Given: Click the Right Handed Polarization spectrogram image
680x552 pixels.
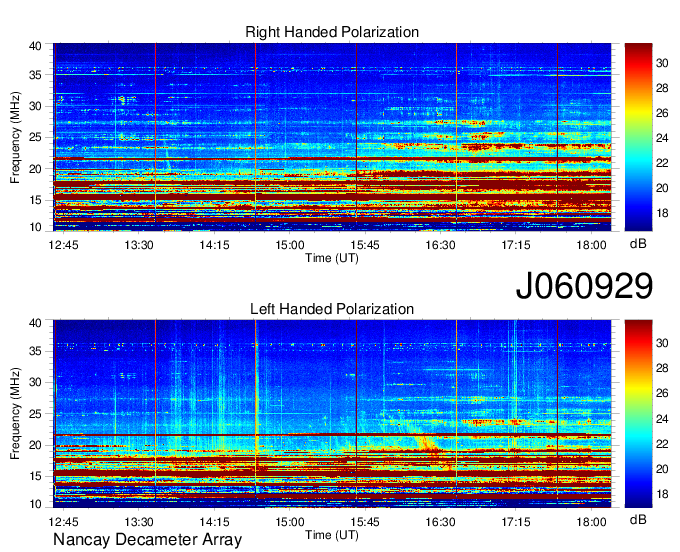Looking at the screenshot, I should [332, 137].
